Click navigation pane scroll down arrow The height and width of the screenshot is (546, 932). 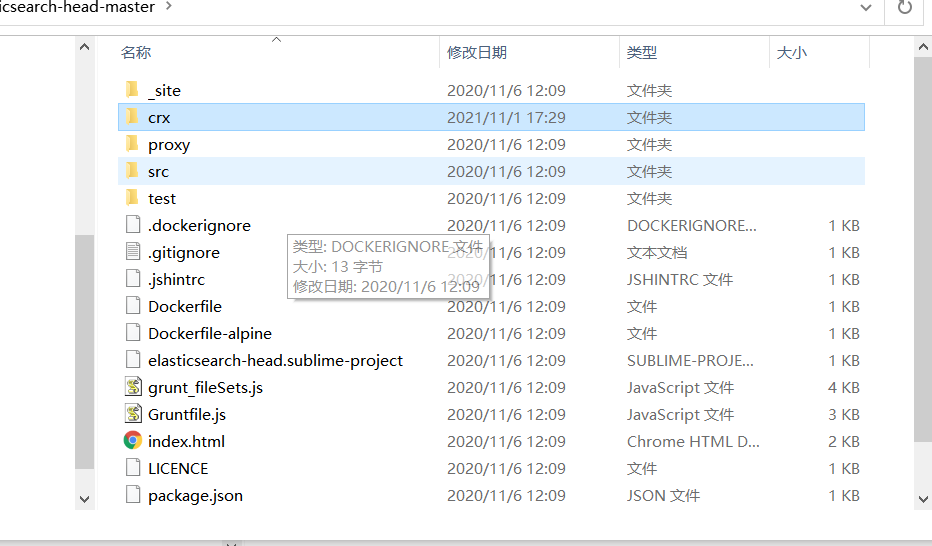(84, 499)
